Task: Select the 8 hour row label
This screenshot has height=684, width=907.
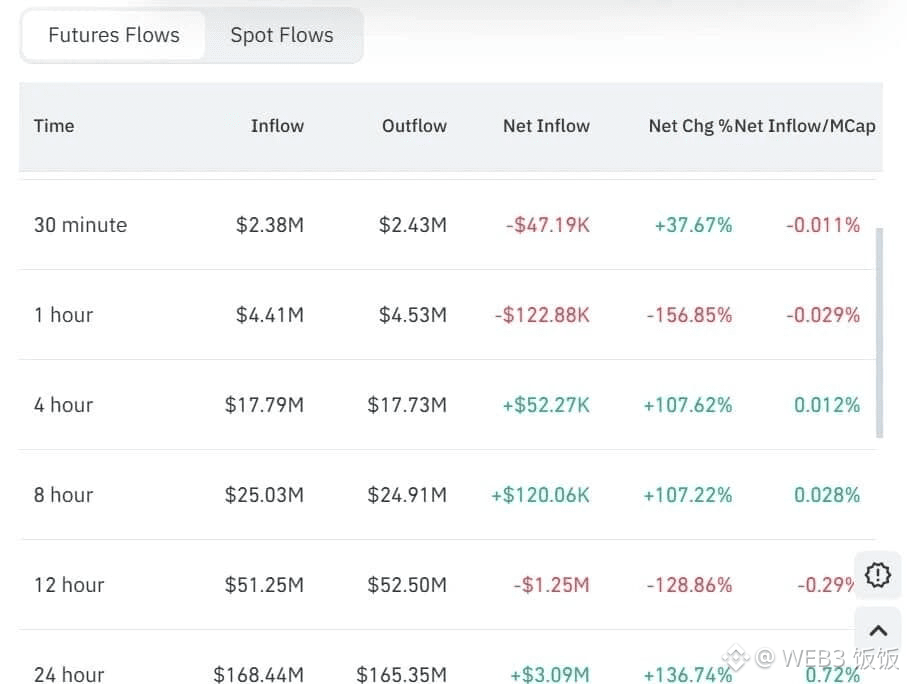Action: [63, 495]
